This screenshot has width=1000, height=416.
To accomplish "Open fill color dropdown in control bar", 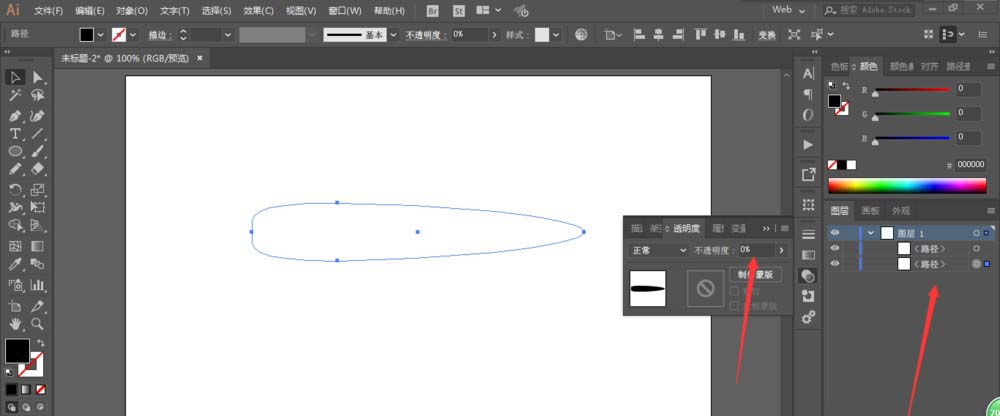I will (101, 35).
